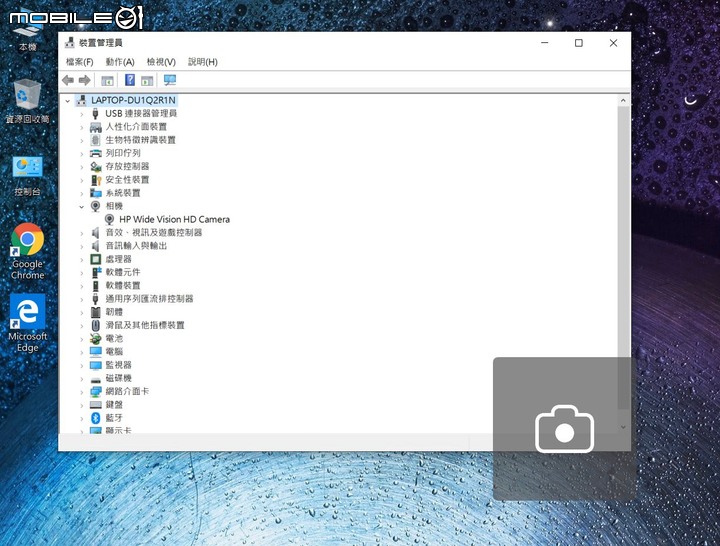Click the 處理器 chip icon
This screenshot has width=720, height=546.
point(96,259)
